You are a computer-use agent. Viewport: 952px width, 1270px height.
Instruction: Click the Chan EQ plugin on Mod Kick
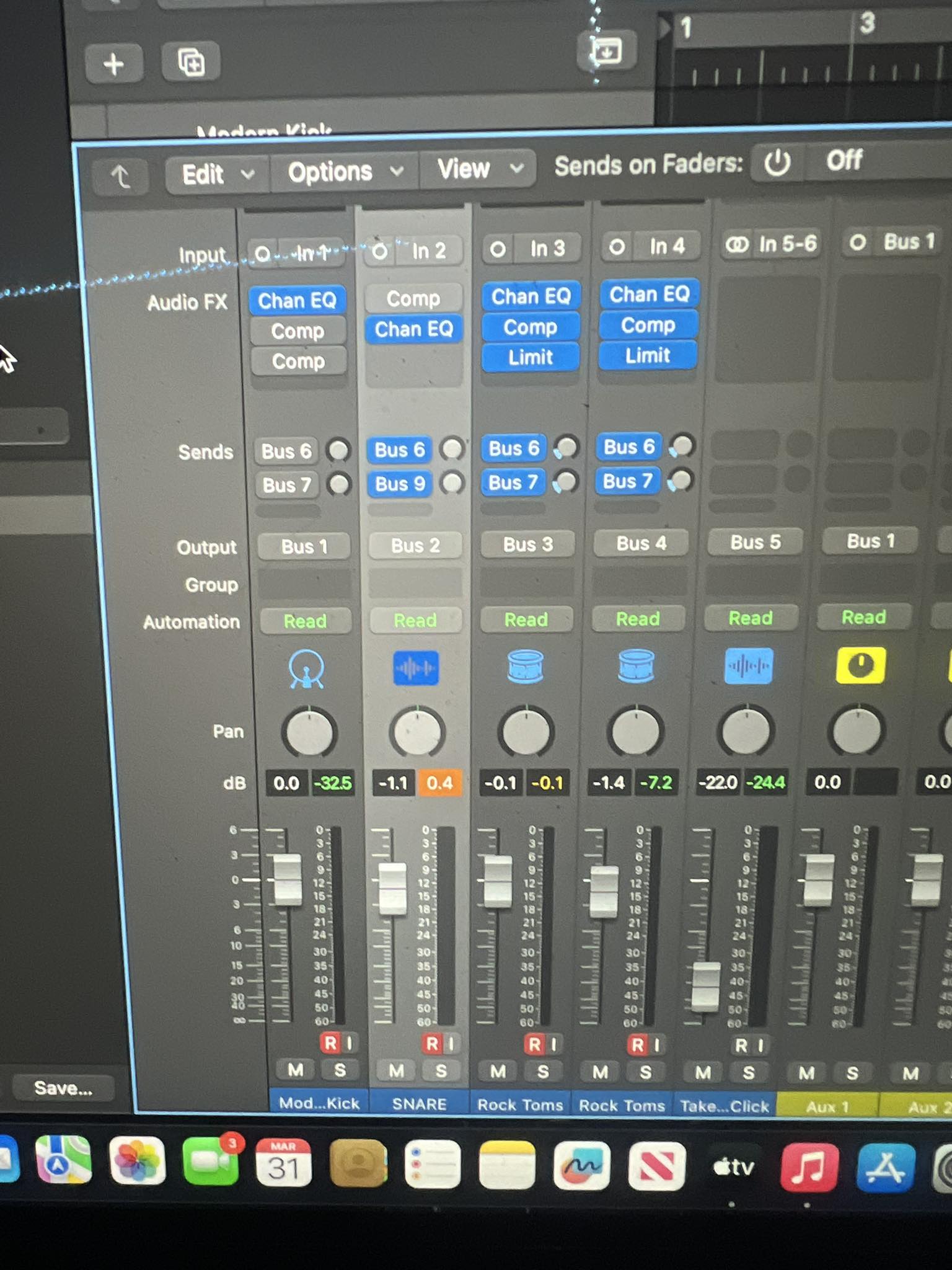[297, 301]
